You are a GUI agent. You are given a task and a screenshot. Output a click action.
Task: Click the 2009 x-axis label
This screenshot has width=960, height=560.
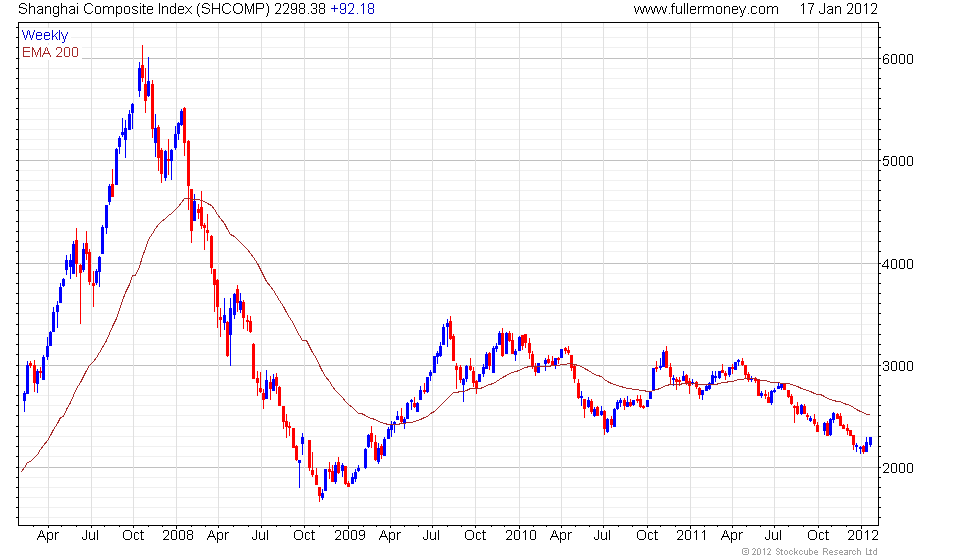(350, 536)
